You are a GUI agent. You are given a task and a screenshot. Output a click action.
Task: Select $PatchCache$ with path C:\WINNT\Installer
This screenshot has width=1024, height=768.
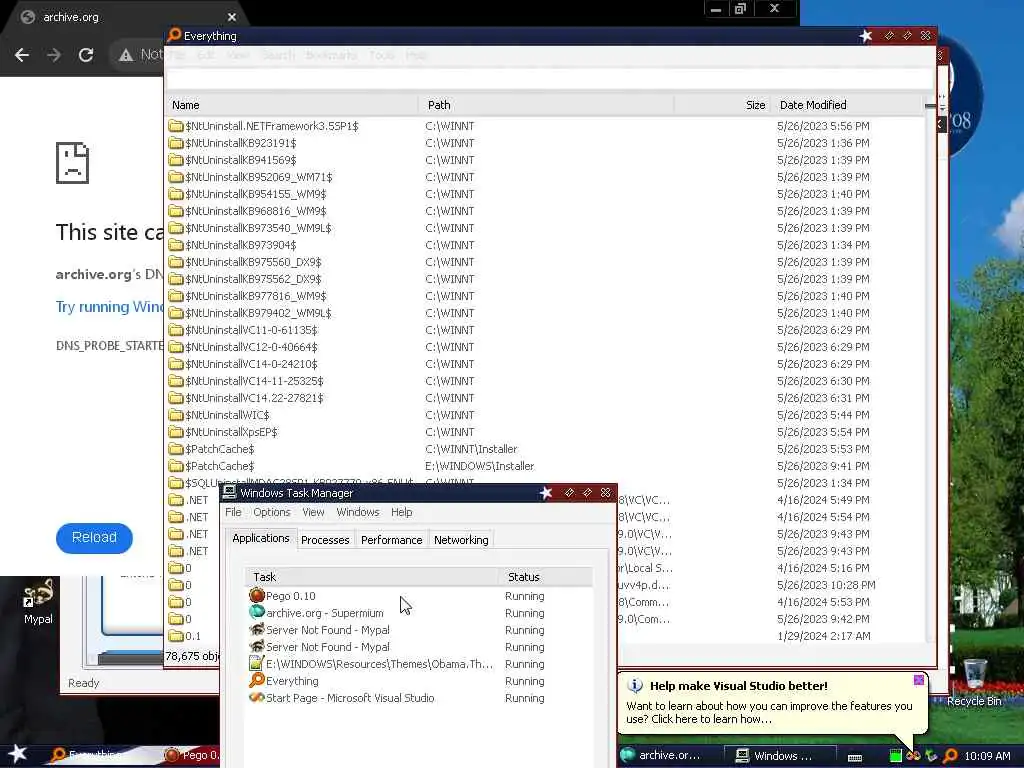coord(219,449)
